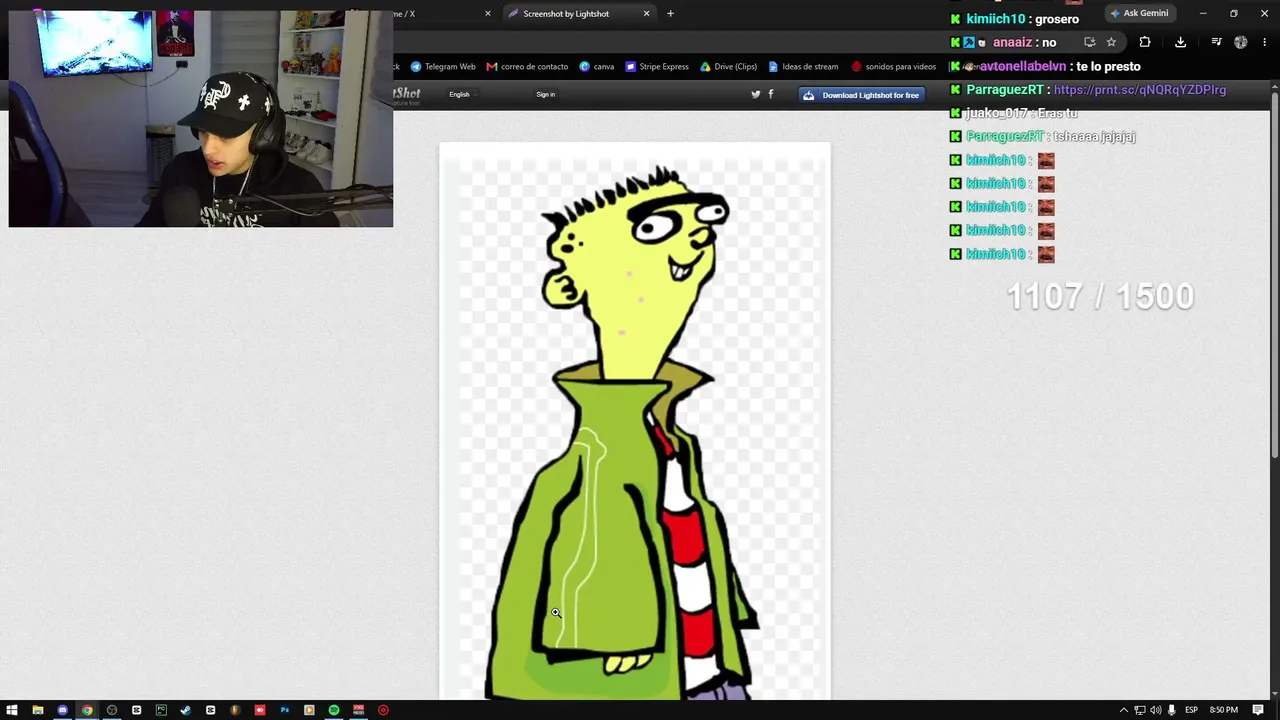Switch the ESP input language indicator

click(1189, 710)
